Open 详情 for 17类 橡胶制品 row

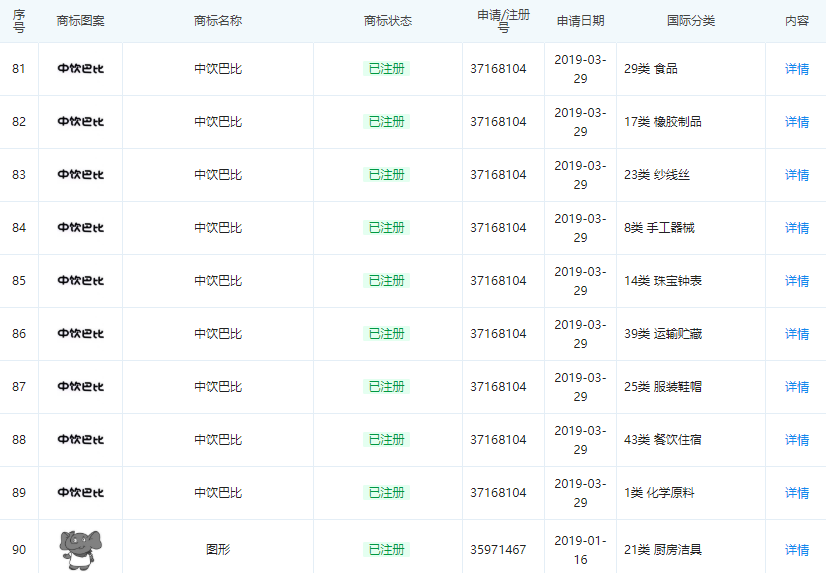click(x=796, y=122)
